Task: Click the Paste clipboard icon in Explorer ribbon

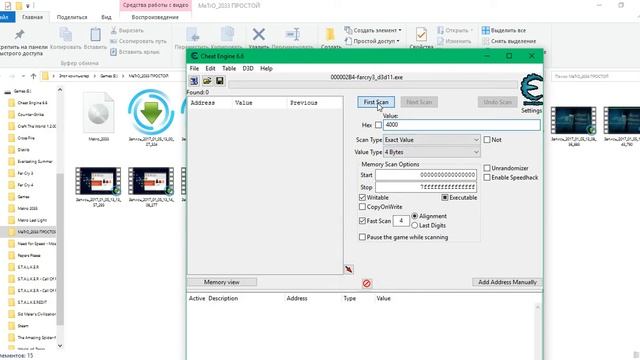Action: pyautogui.click(x=96, y=35)
